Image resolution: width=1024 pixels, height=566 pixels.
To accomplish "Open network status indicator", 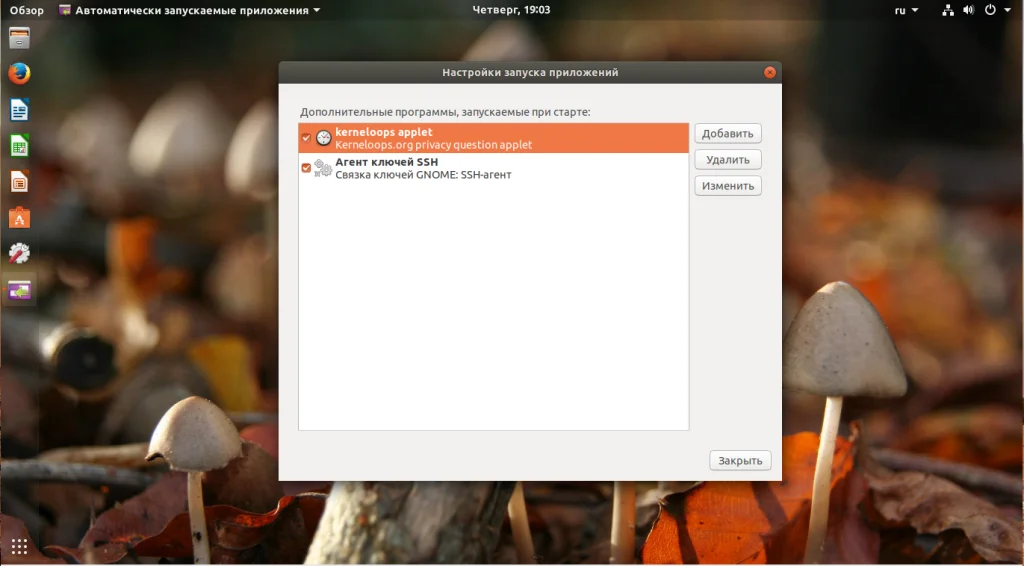I will tap(948, 10).
